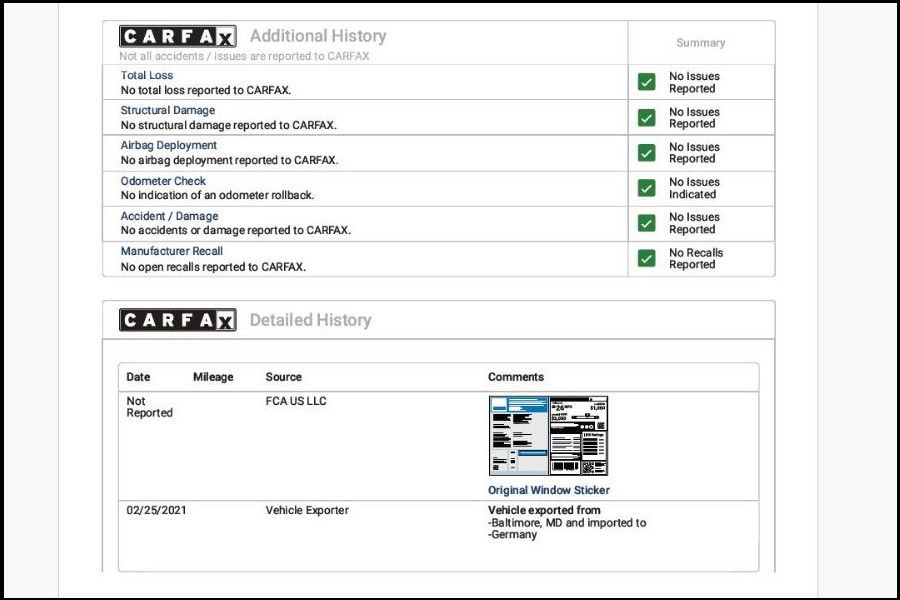
Task: Click the CARFAX logo in Detailed History
Action: coord(178,320)
